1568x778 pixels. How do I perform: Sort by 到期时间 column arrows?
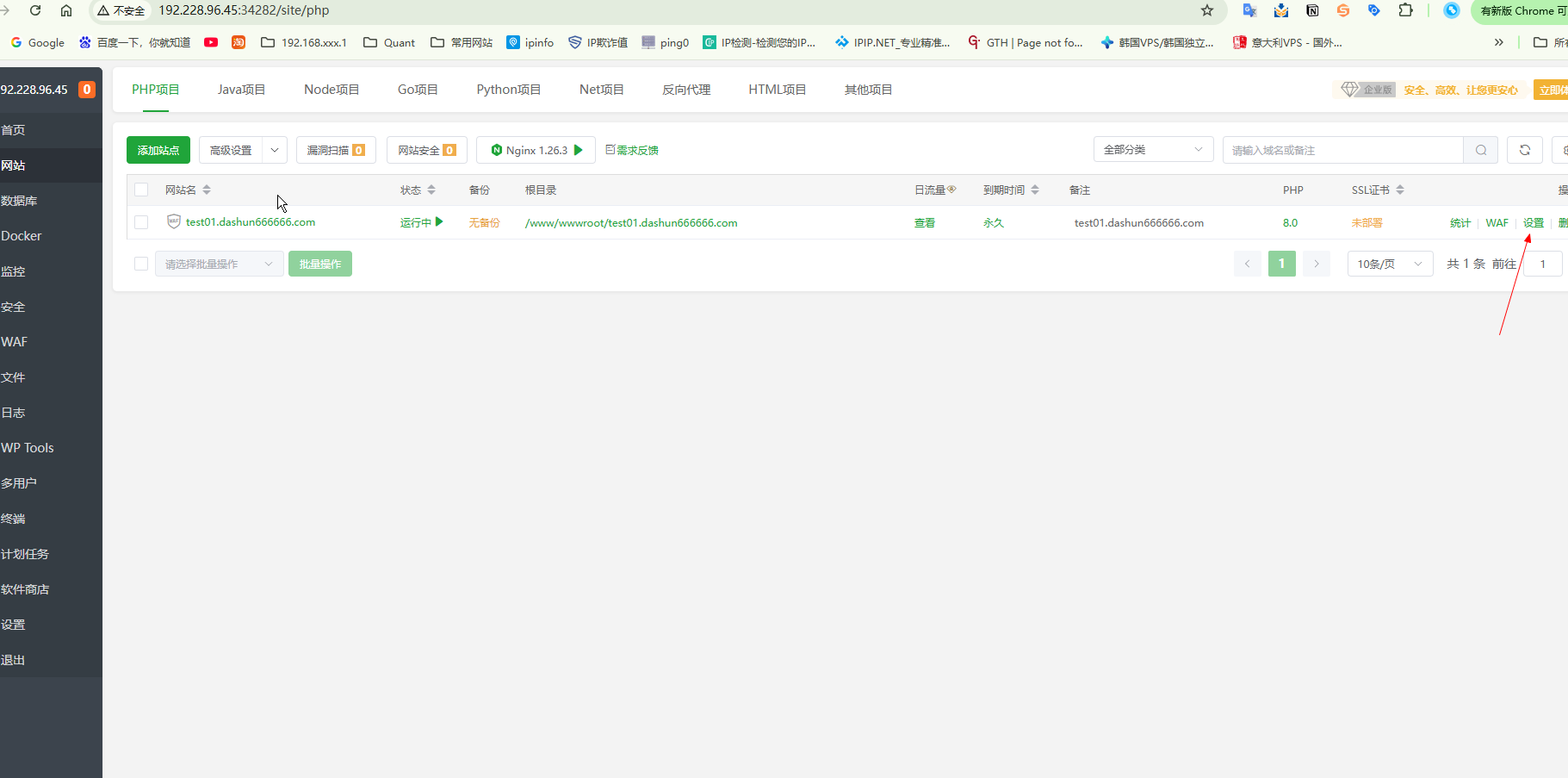(x=1035, y=190)
